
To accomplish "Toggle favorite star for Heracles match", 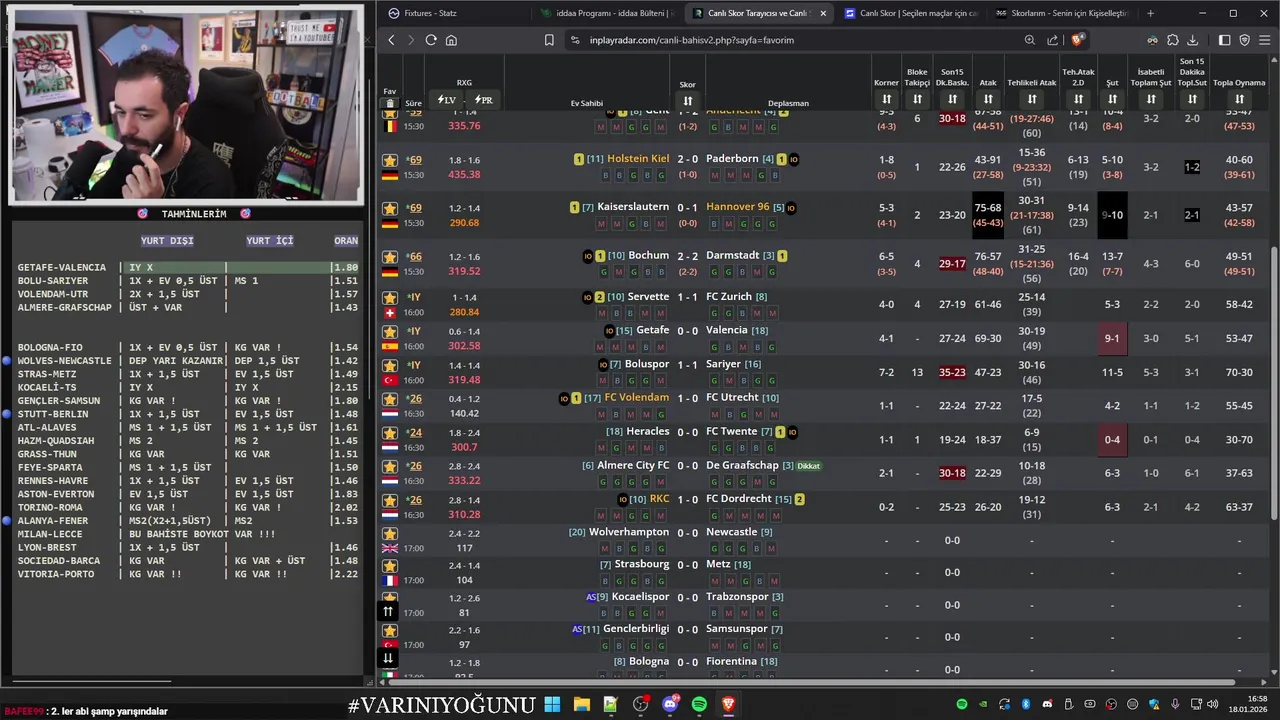I will coord(390,433).
